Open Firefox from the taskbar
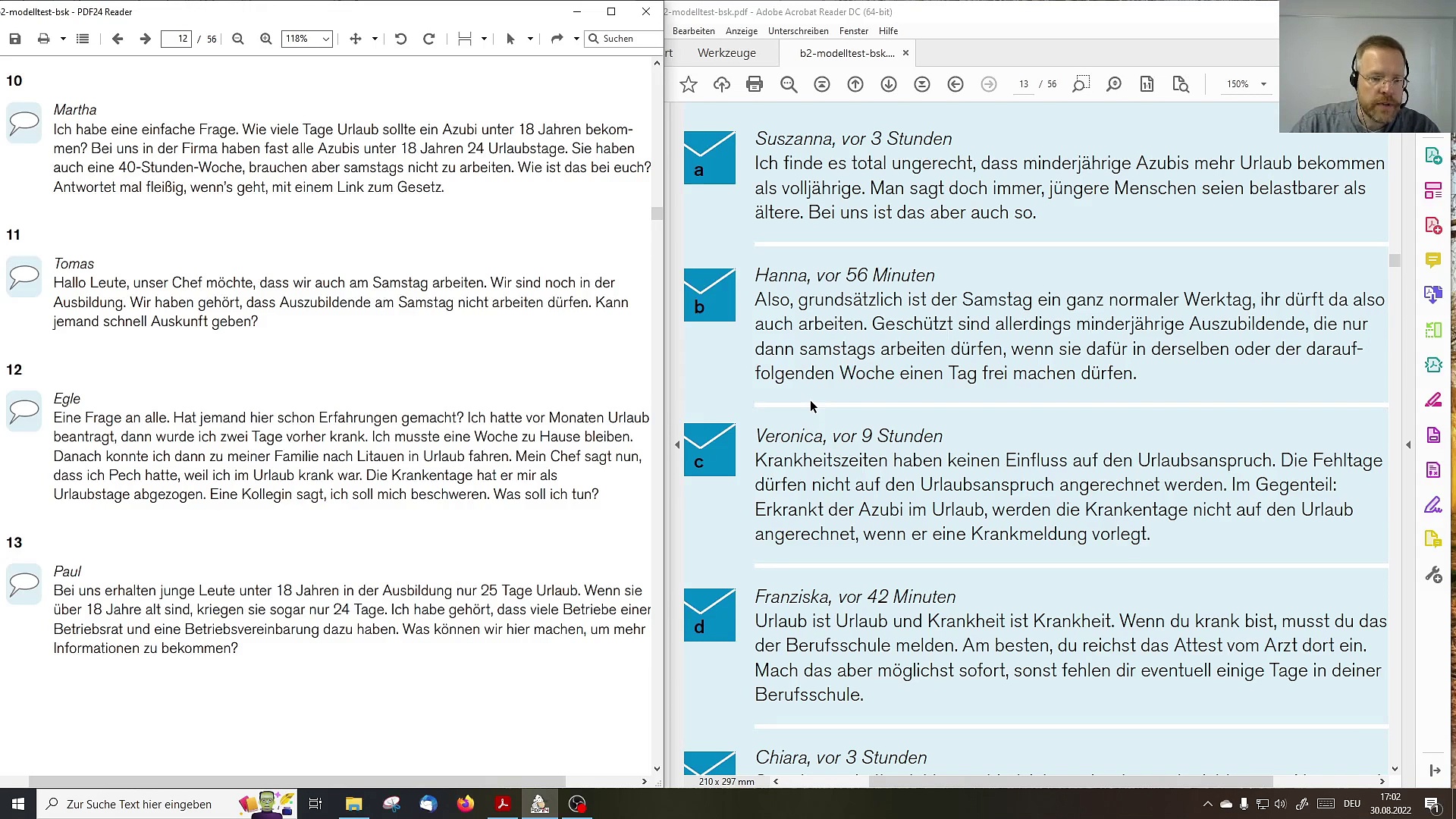This screenshot has height=819, width=1456. pos(466,804)
